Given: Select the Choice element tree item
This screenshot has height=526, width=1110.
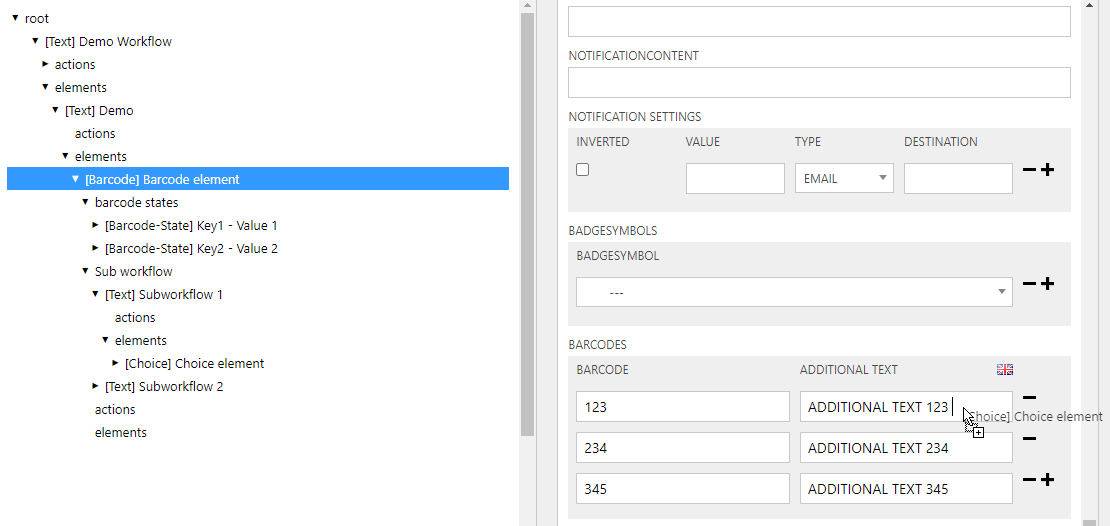Looking at the screenshot, I should coord(194,364).
